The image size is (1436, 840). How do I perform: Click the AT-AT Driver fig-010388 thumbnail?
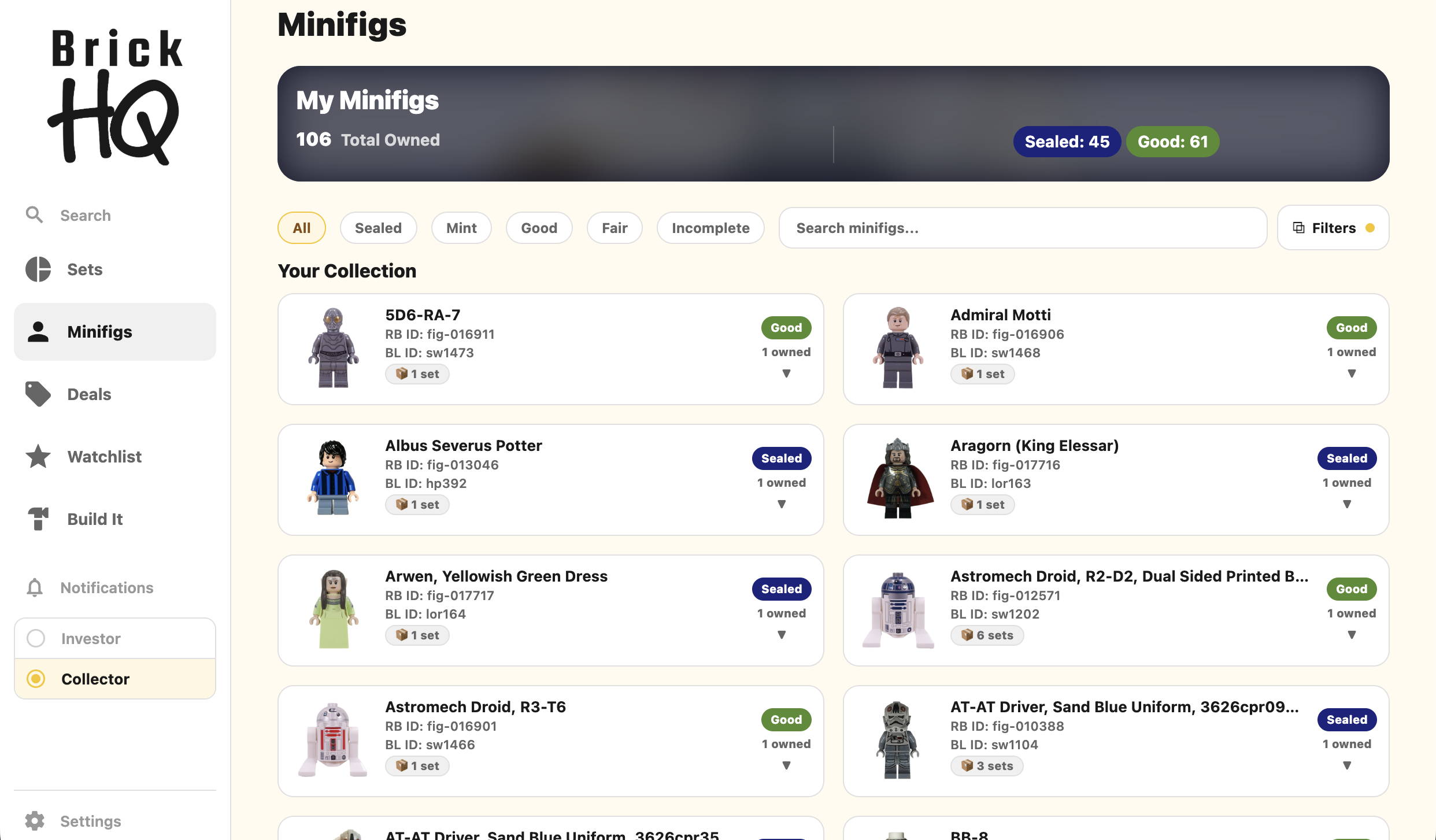(x=898, y=740)
